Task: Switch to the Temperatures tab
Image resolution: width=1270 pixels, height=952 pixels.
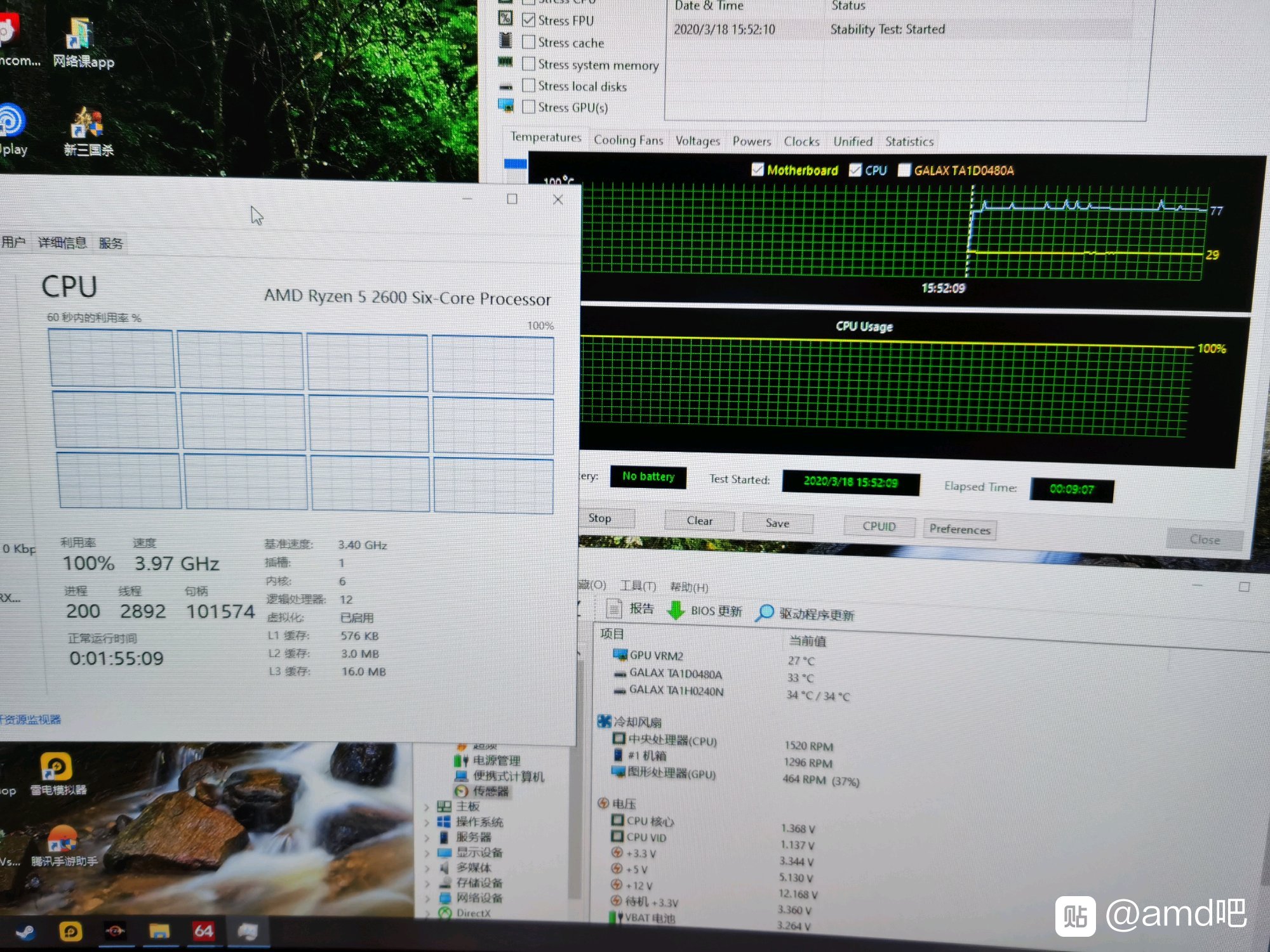Action: pyautogui.click(x=546, y=137)
